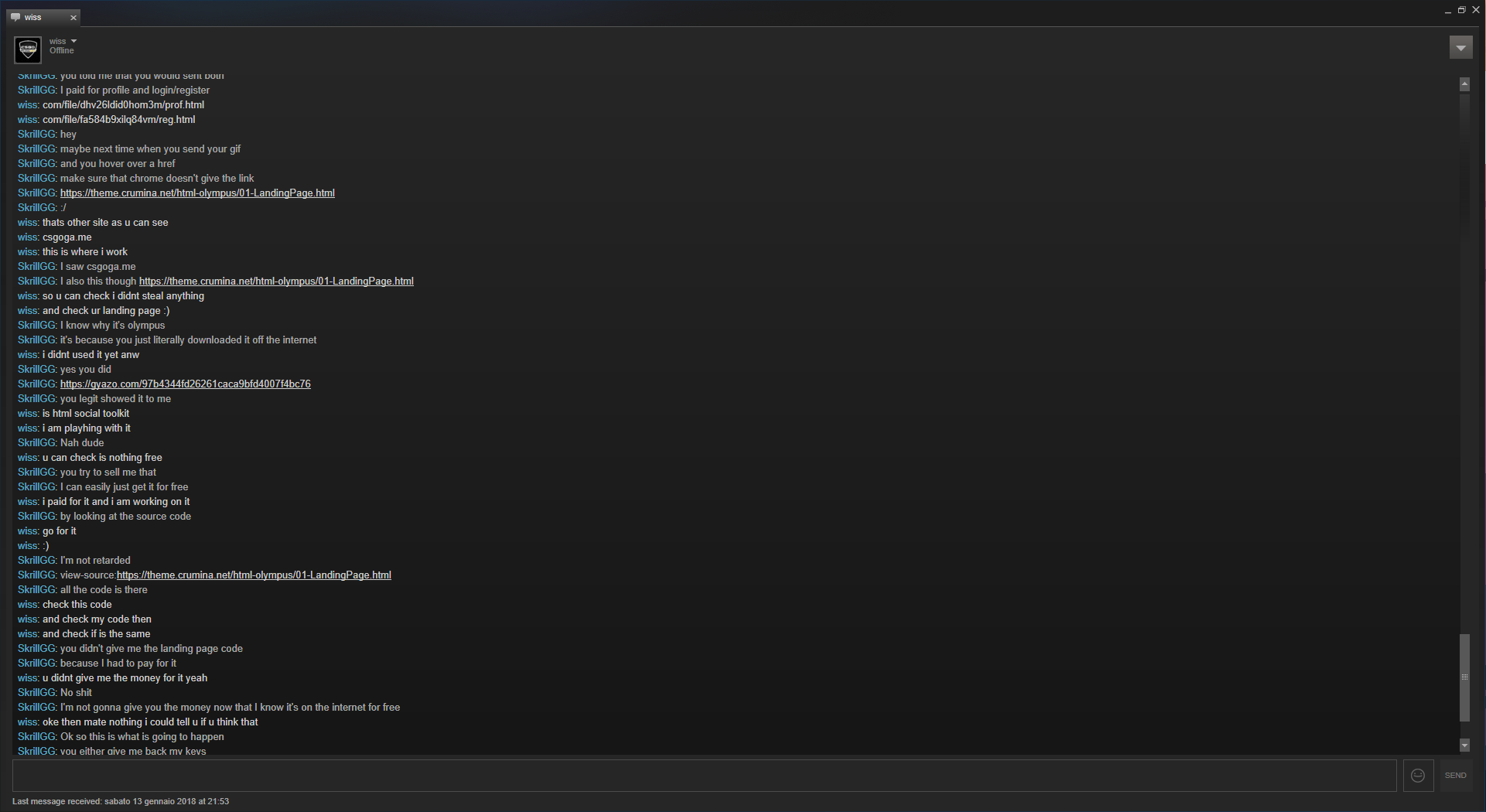Click the scrollbar up arrow
1486x812 pixels.
point(1464,84)
